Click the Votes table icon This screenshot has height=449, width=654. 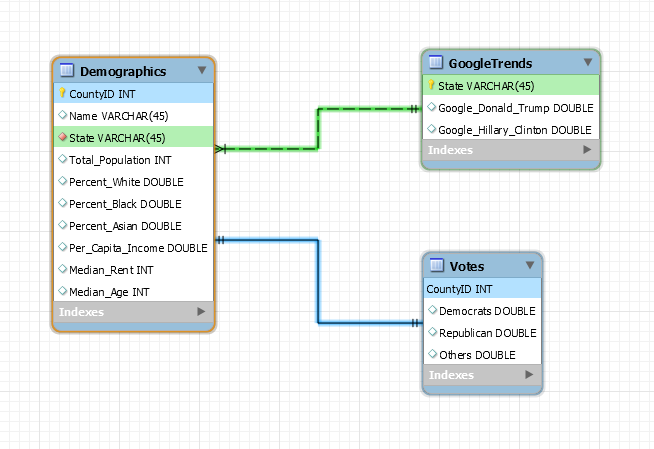(x=437, y=265)
